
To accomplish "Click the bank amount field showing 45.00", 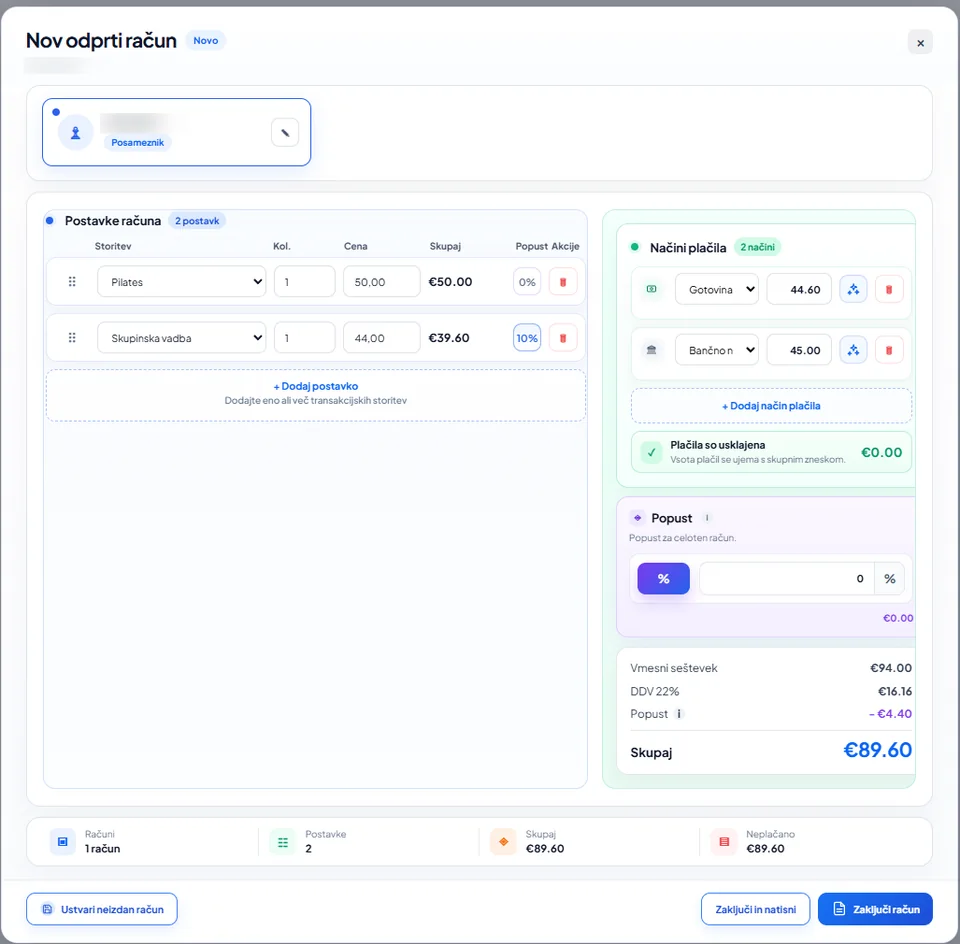I will (x=799, y=350).
